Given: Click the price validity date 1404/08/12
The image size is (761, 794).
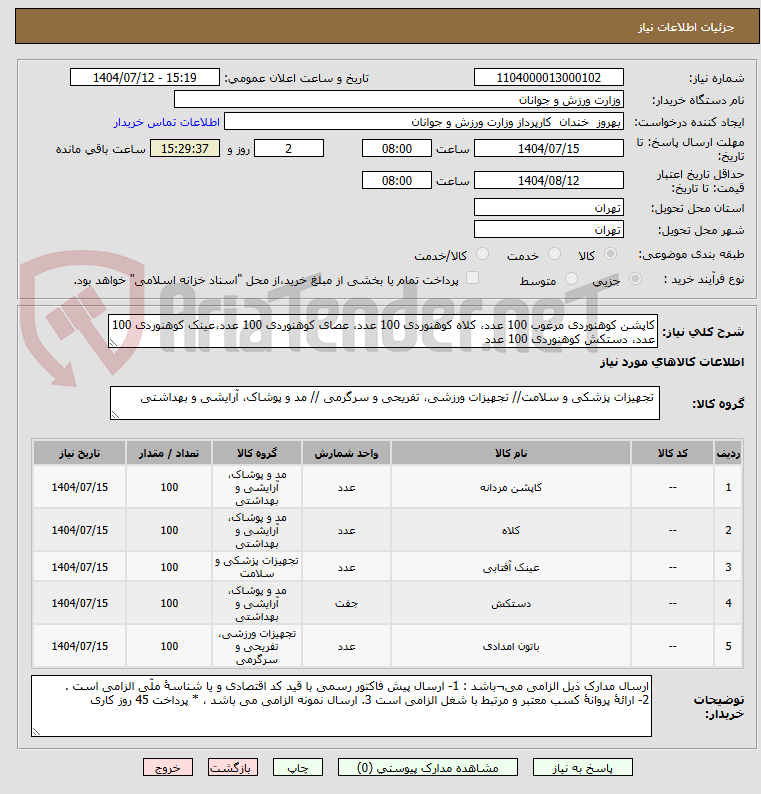Looking at the screenshot, I should 548,180.
